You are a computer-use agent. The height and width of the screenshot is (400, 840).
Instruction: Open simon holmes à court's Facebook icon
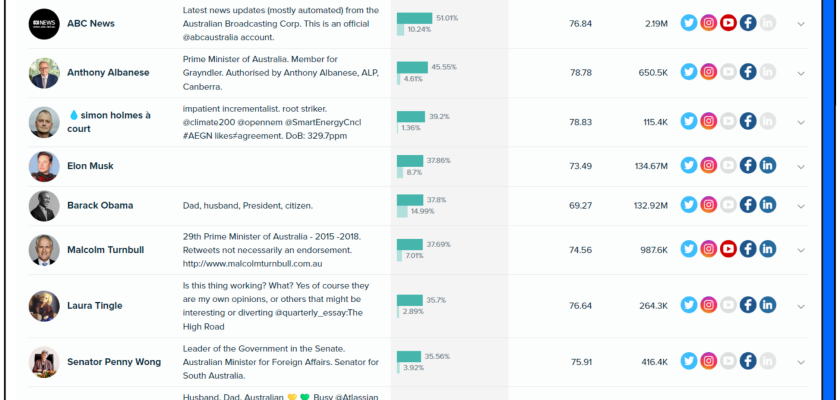[748, 121]
